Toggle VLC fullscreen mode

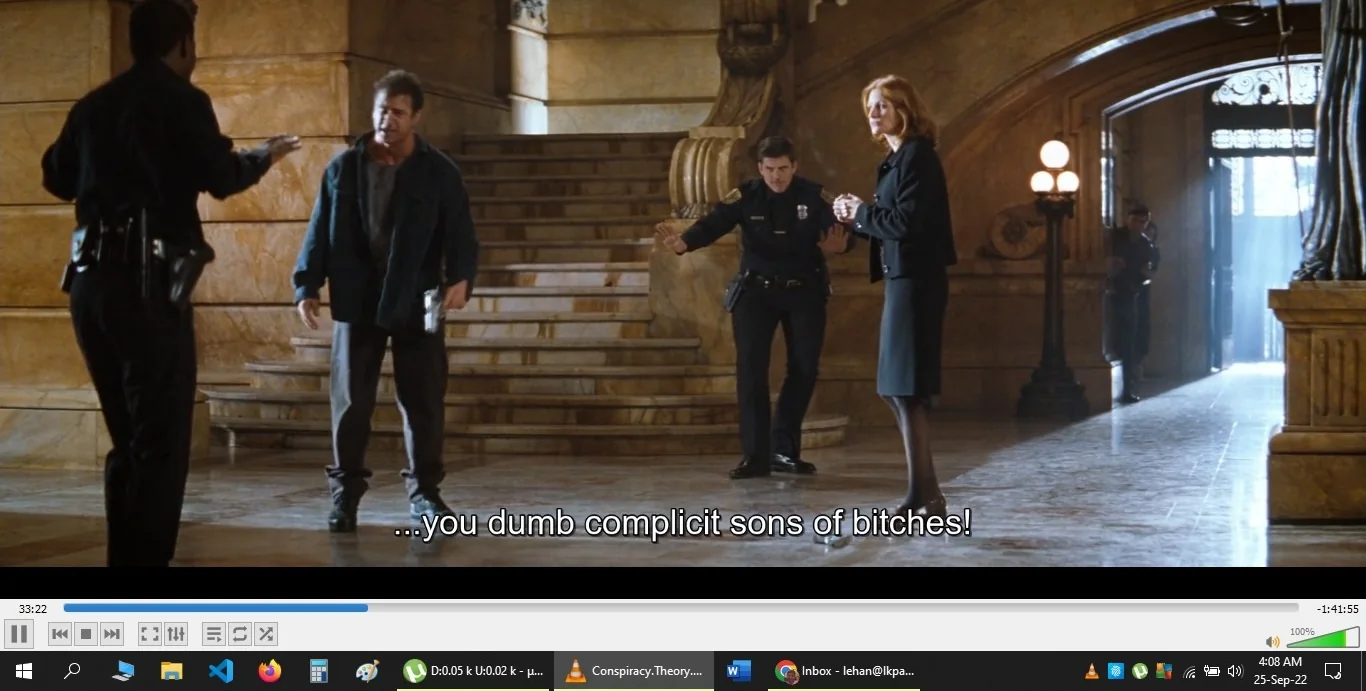pyautogui.click(x=149, y=634)
